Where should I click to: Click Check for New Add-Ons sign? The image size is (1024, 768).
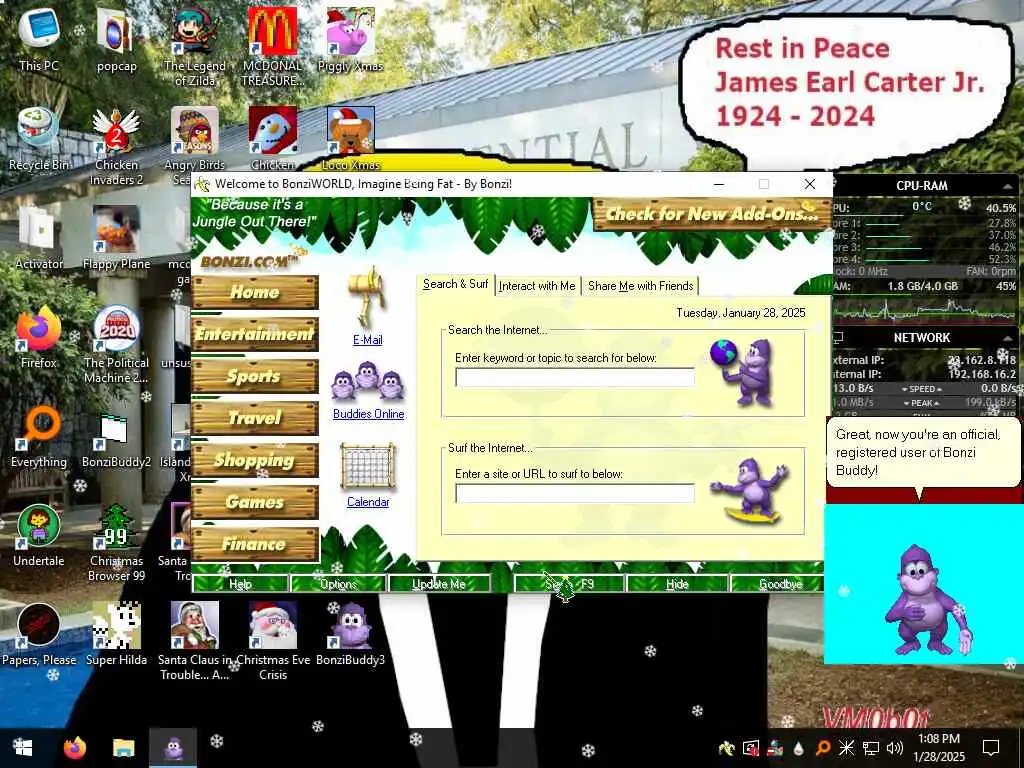click(712, 214)
